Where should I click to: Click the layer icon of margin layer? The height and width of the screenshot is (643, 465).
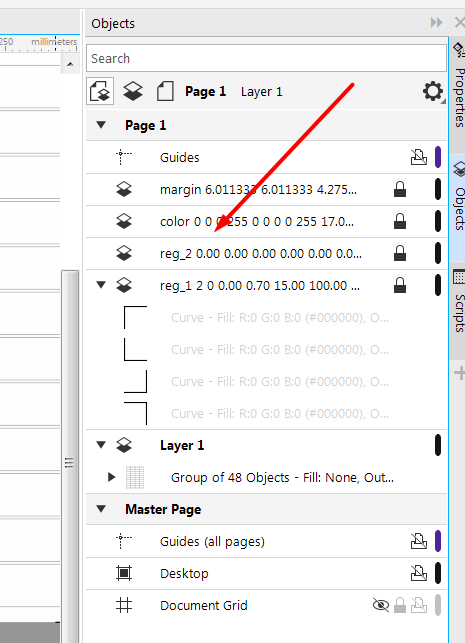[x=124, y=189]
